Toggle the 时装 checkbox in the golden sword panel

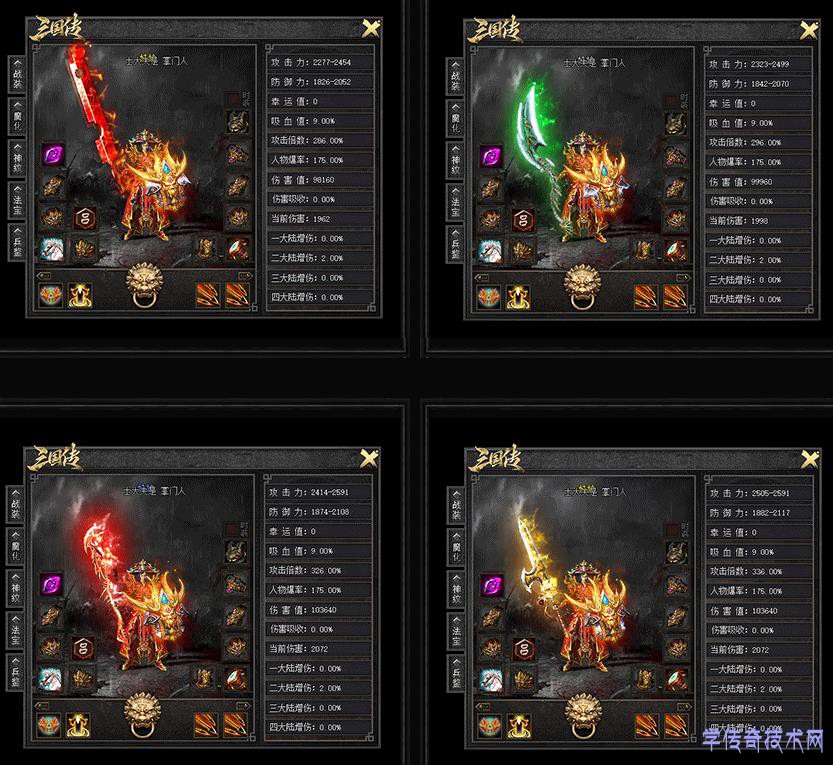pos(672,530)
